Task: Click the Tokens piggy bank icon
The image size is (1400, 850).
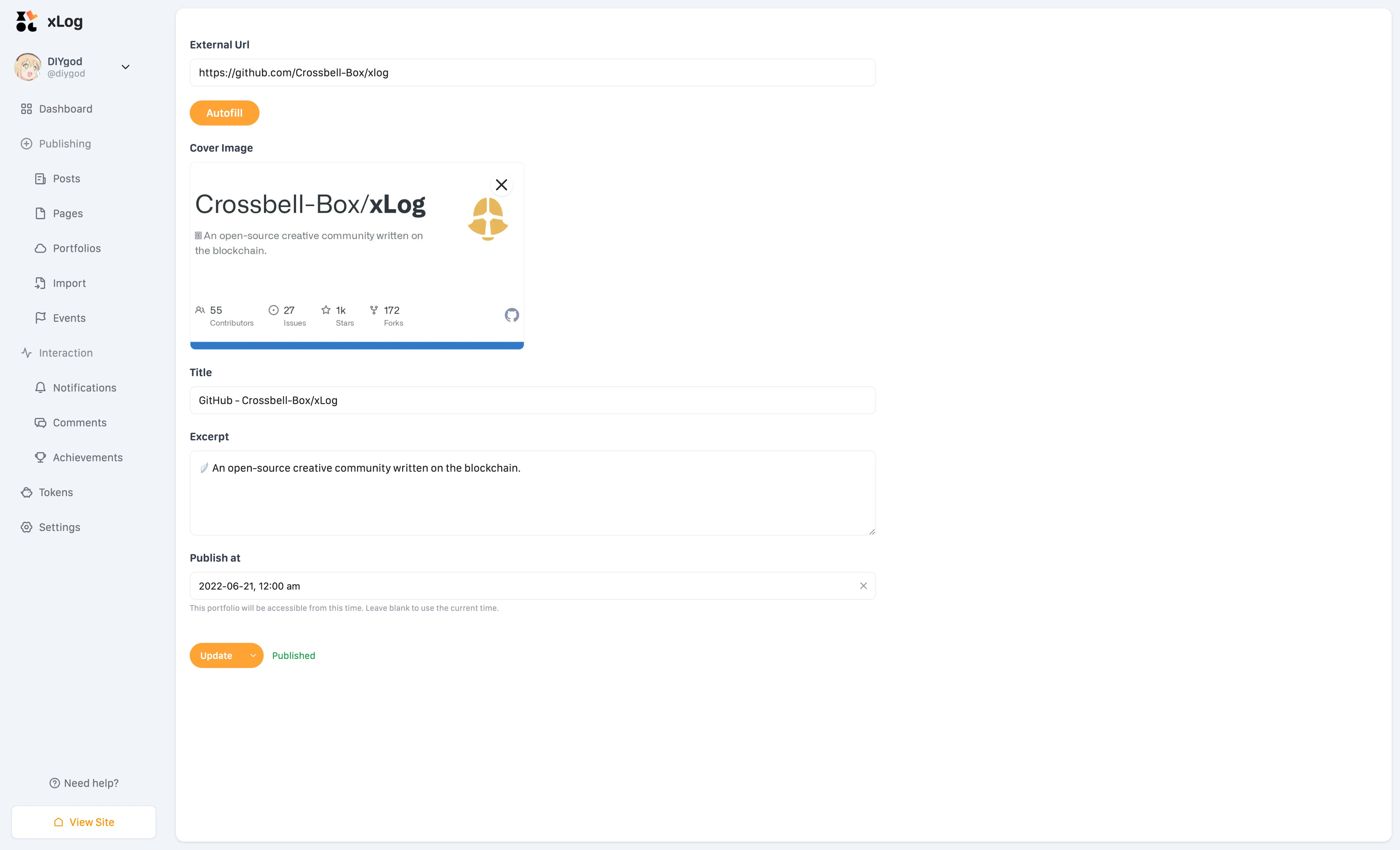Action: coord(26,492)
